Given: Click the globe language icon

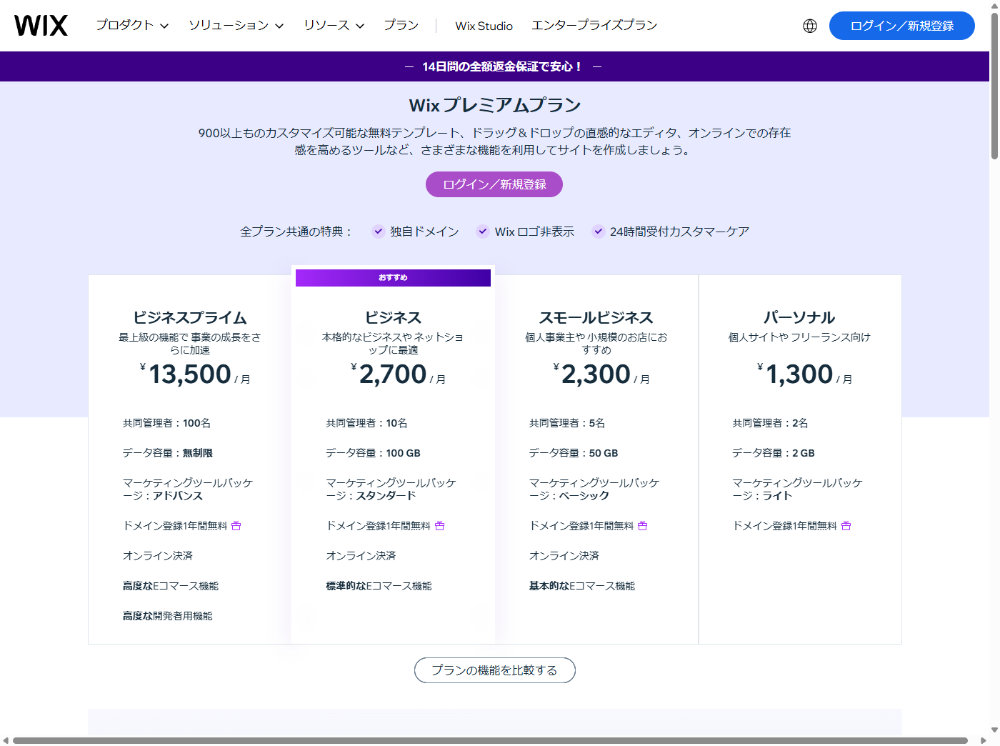Looking at the screenshot, I should click(810, 26).
